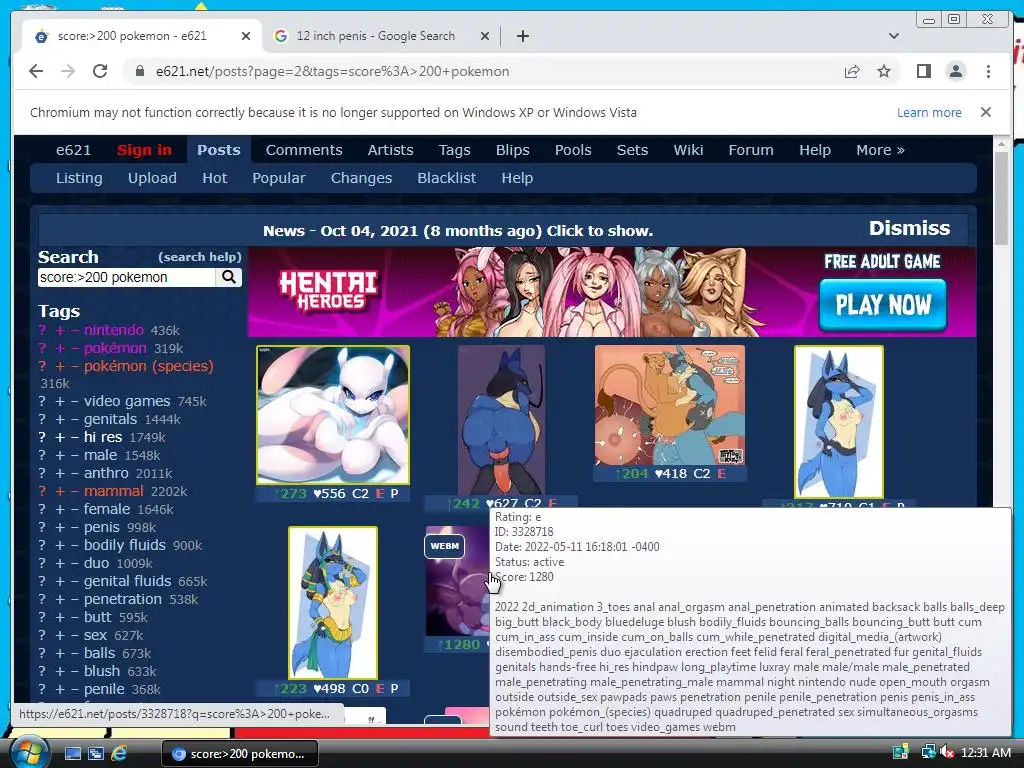Exclude duo tag with its minus sign

pyautogui.click(x=74, y=563)
